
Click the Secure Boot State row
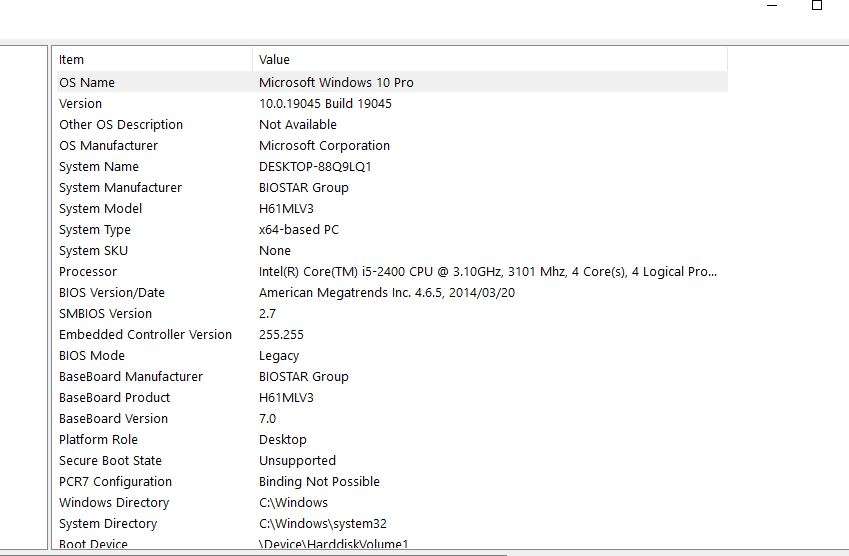tap(110, 461)
